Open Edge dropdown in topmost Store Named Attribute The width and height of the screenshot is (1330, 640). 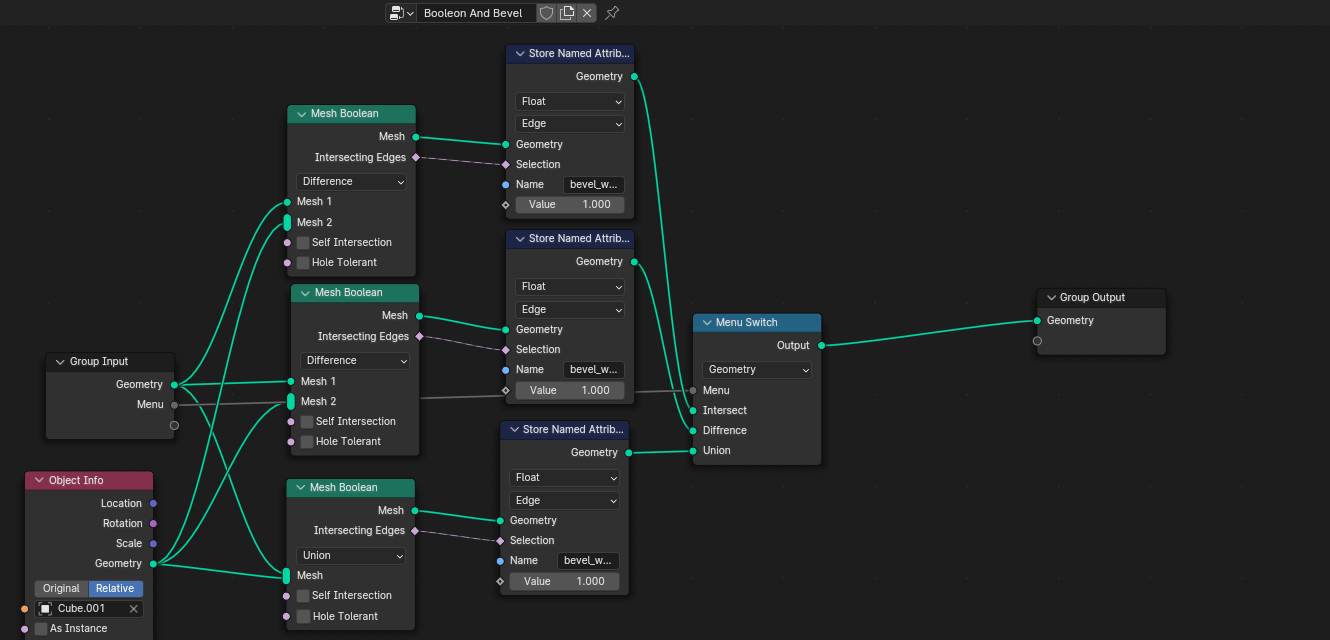pyautogui.click(x=570, y=123)
